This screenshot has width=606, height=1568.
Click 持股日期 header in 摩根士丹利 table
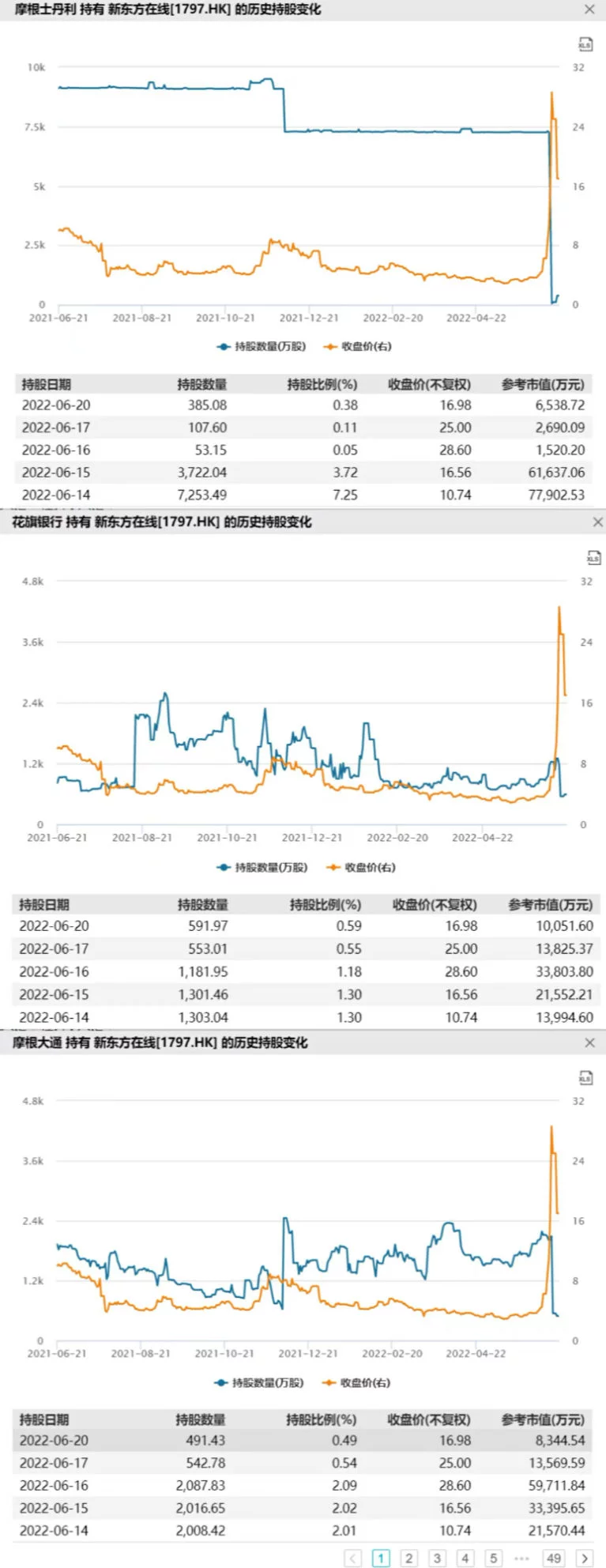click(47, 384)
